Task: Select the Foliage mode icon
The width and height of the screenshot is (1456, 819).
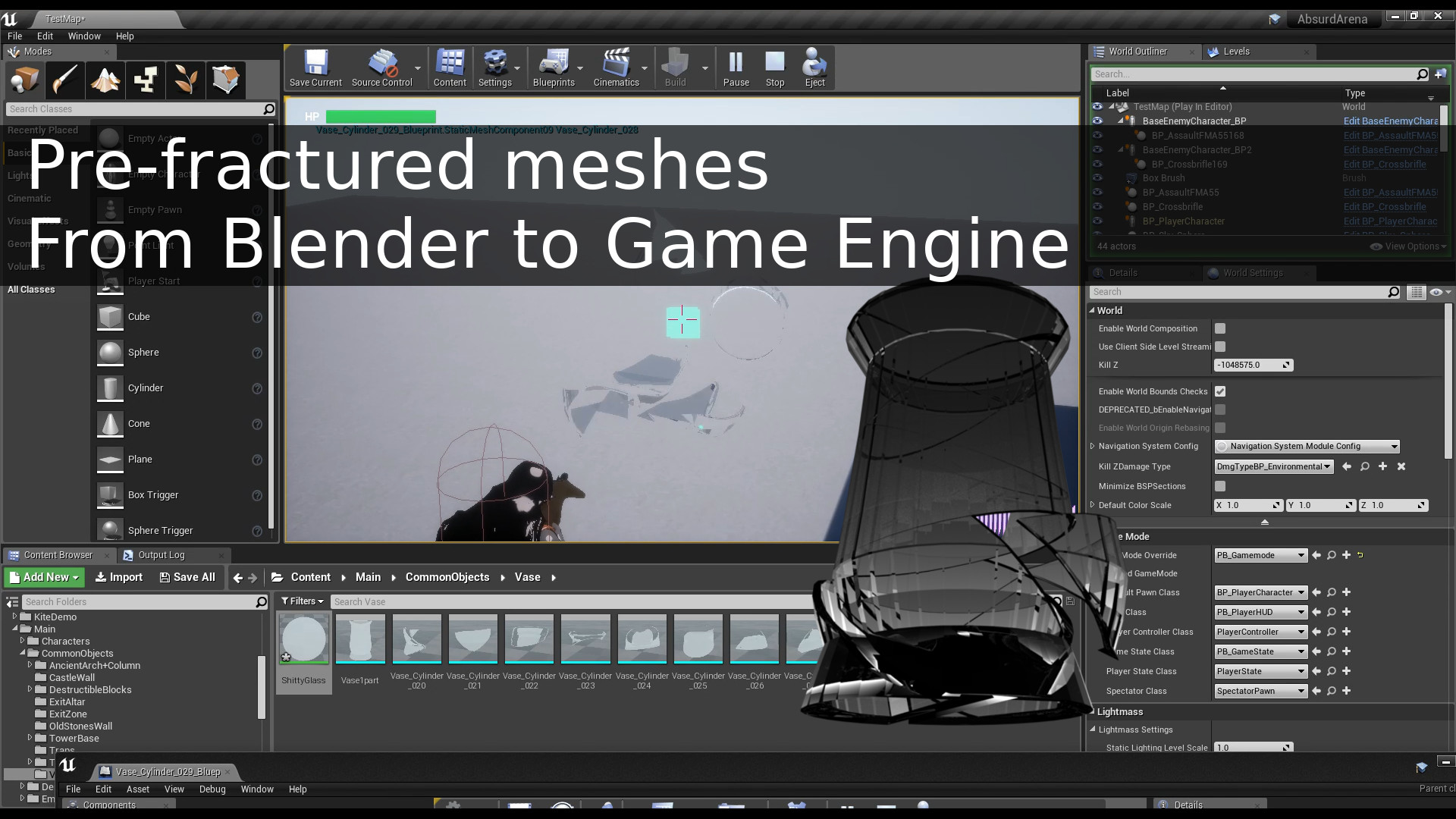Action: click(186, 80)
